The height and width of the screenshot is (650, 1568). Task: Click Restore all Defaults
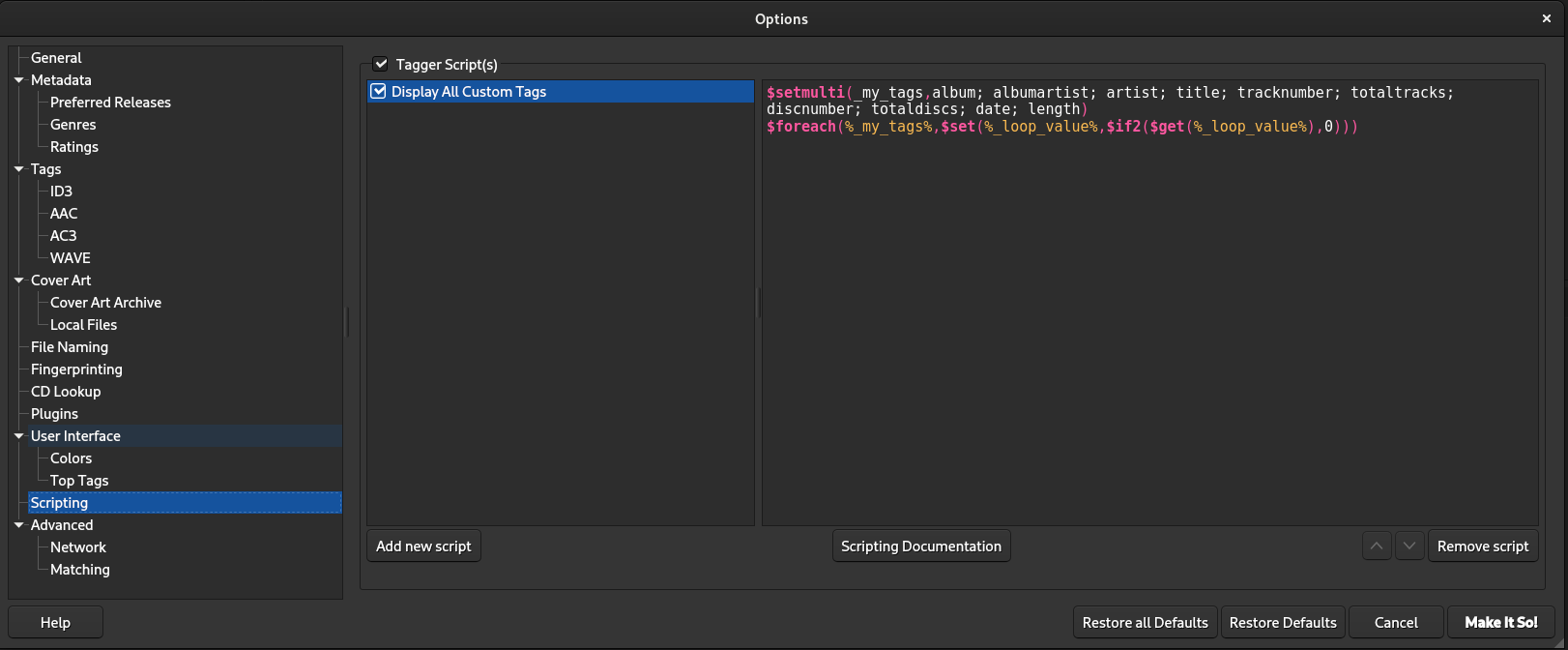pos(1146,622)
